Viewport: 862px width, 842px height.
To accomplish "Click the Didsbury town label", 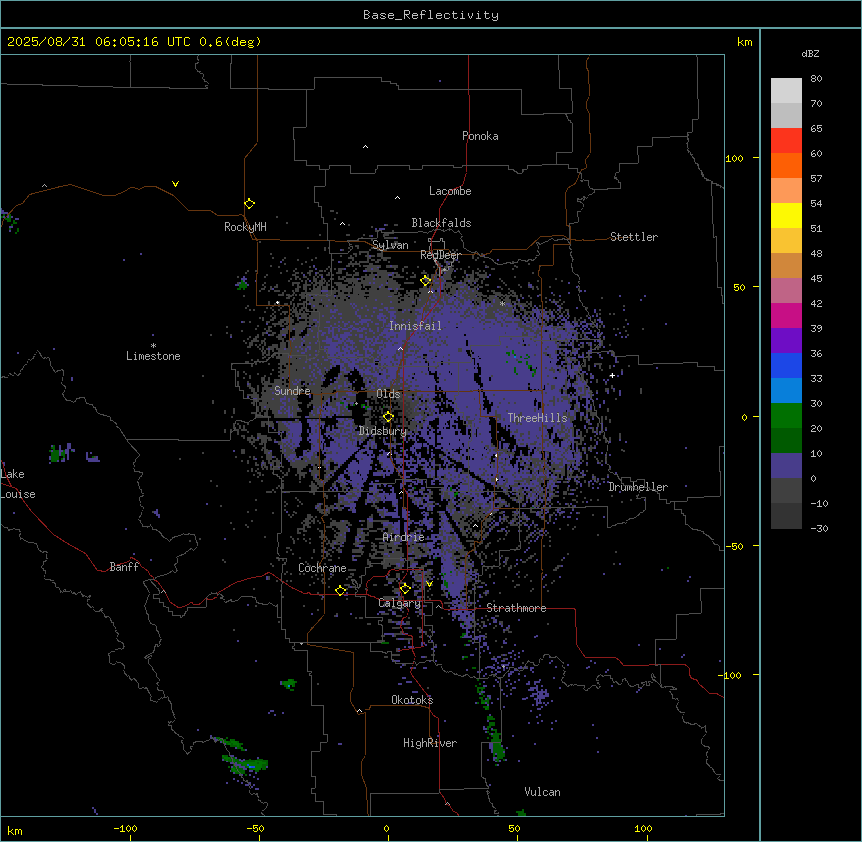I will 382,431.
